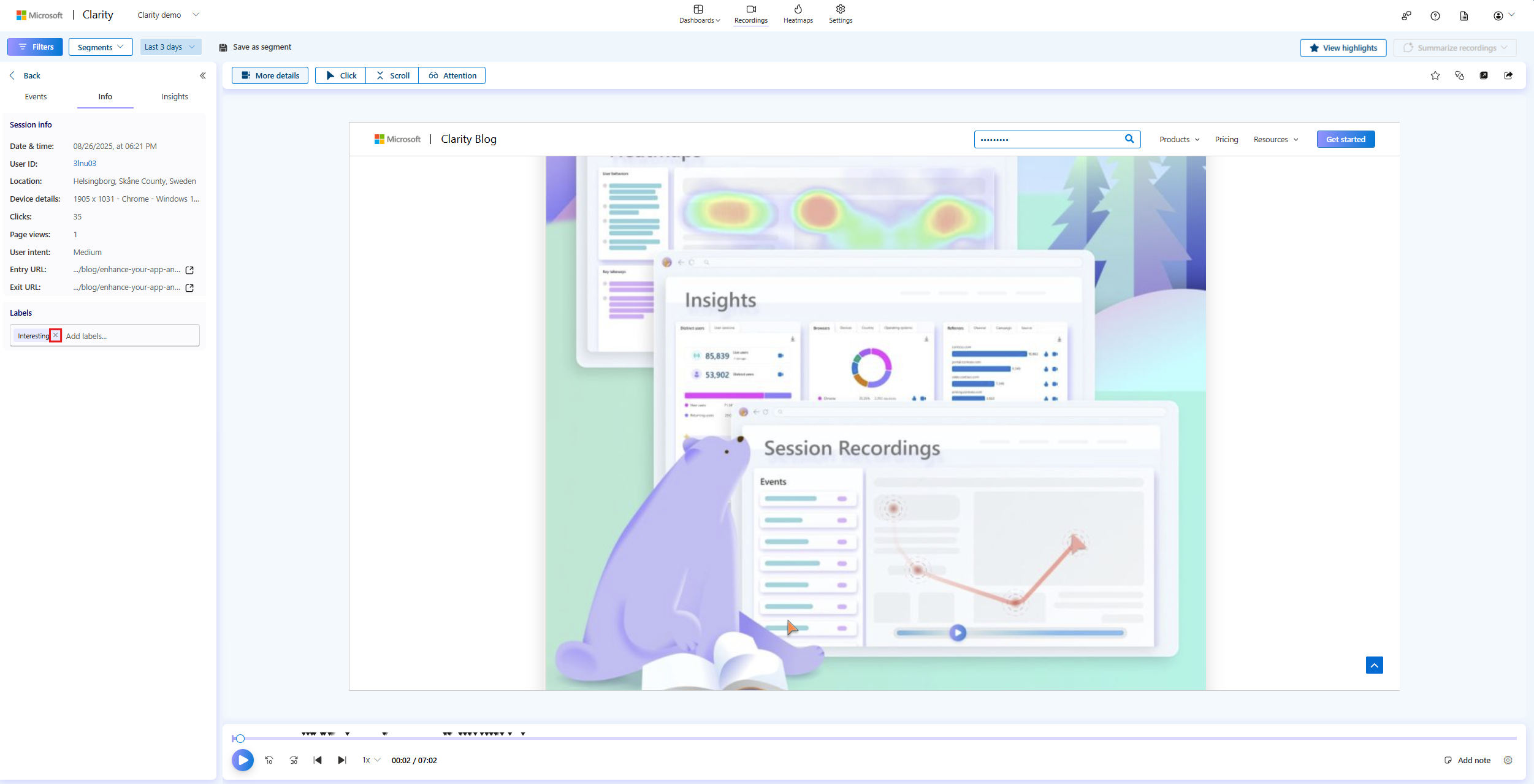This screenshot has height=784, width=1534.
Task: Click the Clarity Blog title
Action: (468, 139)
